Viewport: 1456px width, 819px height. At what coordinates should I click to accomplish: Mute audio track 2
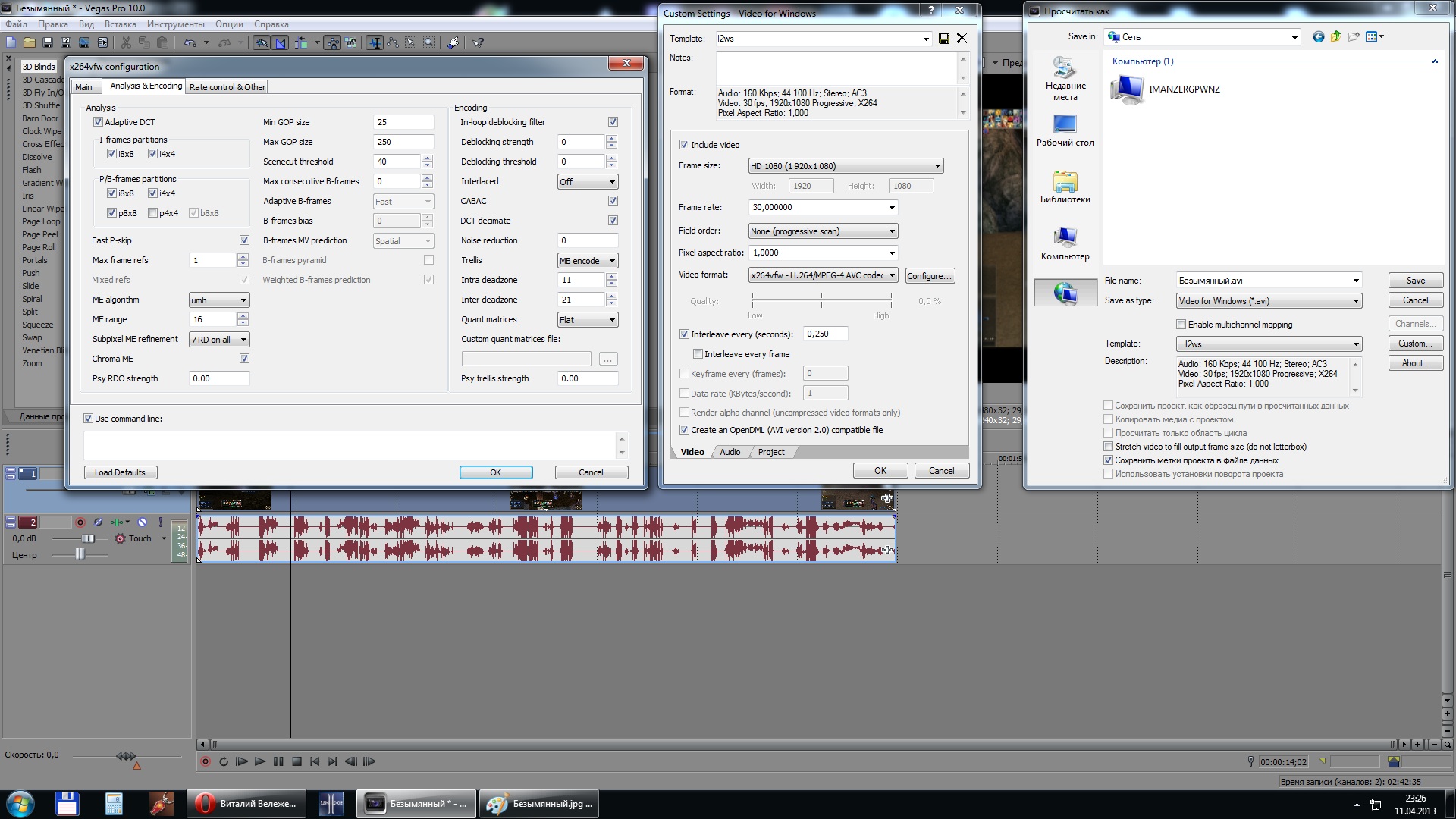click(142, 522)
